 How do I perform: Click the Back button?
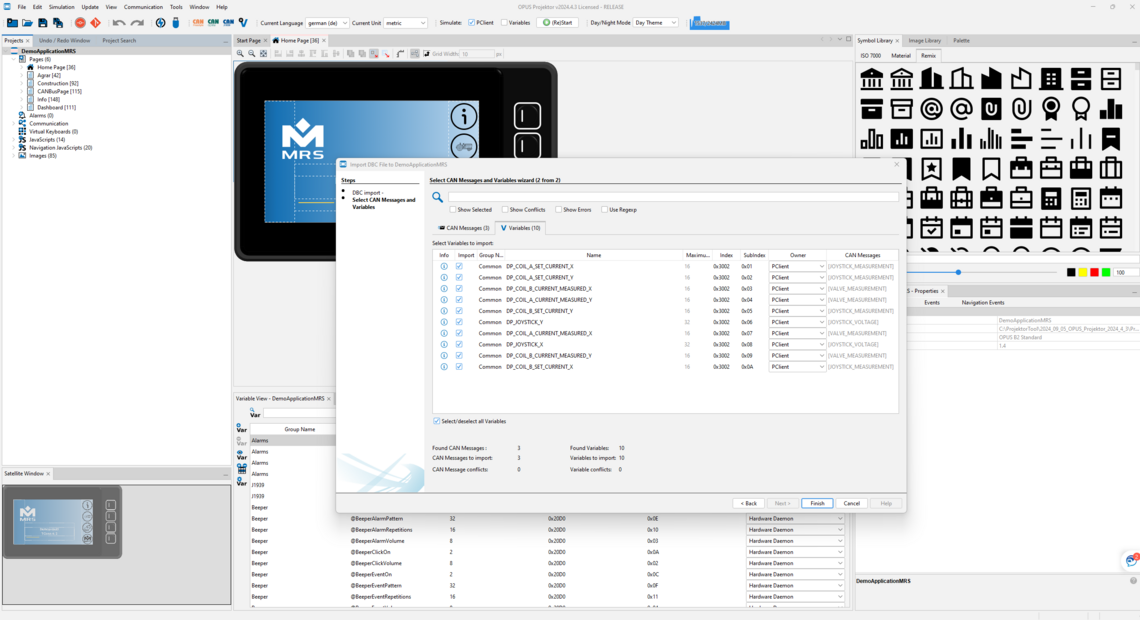749,503
